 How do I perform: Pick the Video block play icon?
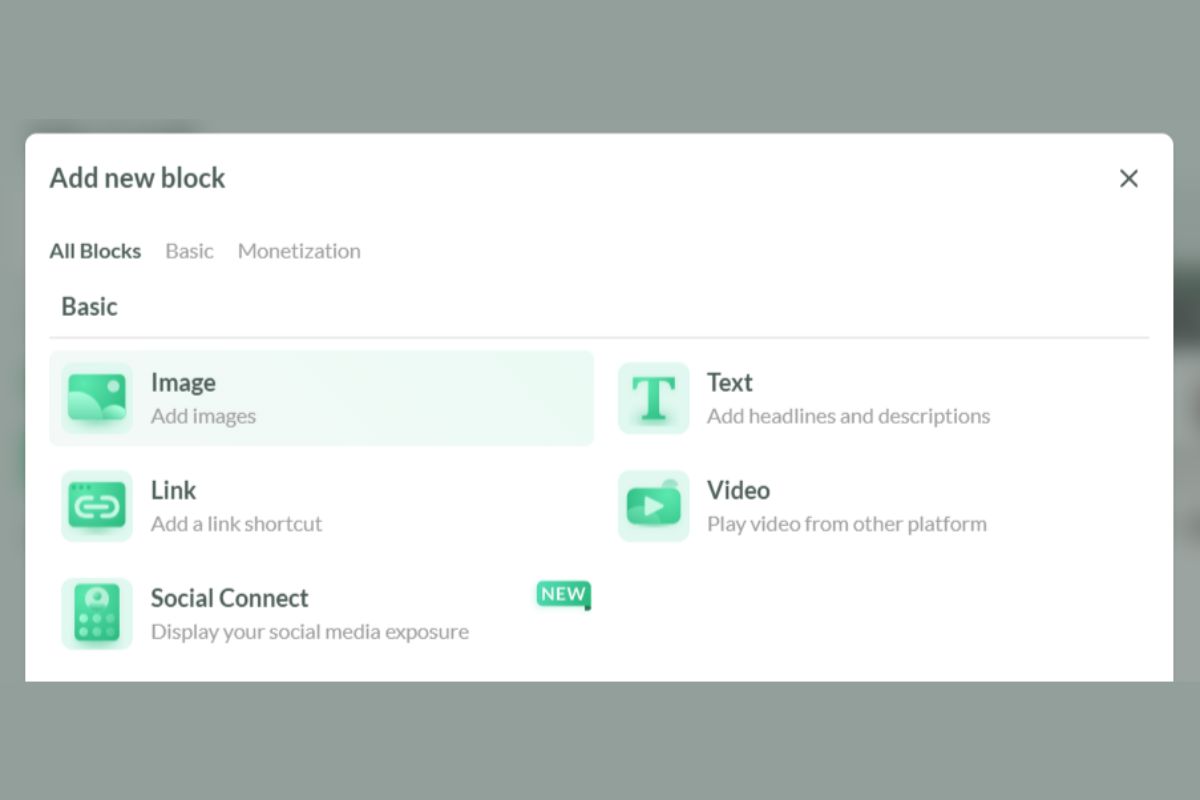653,506
